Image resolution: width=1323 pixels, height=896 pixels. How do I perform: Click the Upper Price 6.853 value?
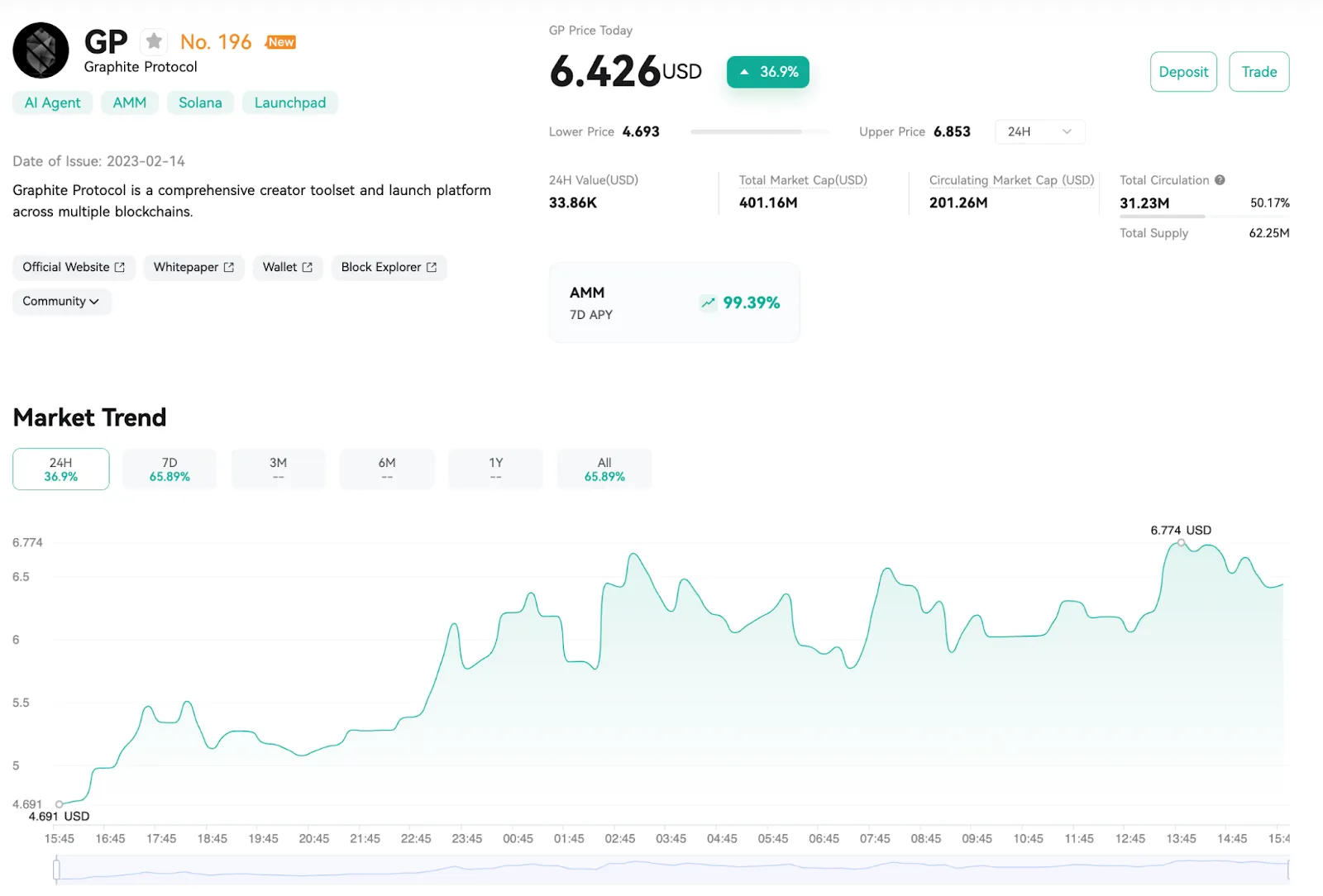(x=952, y=131)
